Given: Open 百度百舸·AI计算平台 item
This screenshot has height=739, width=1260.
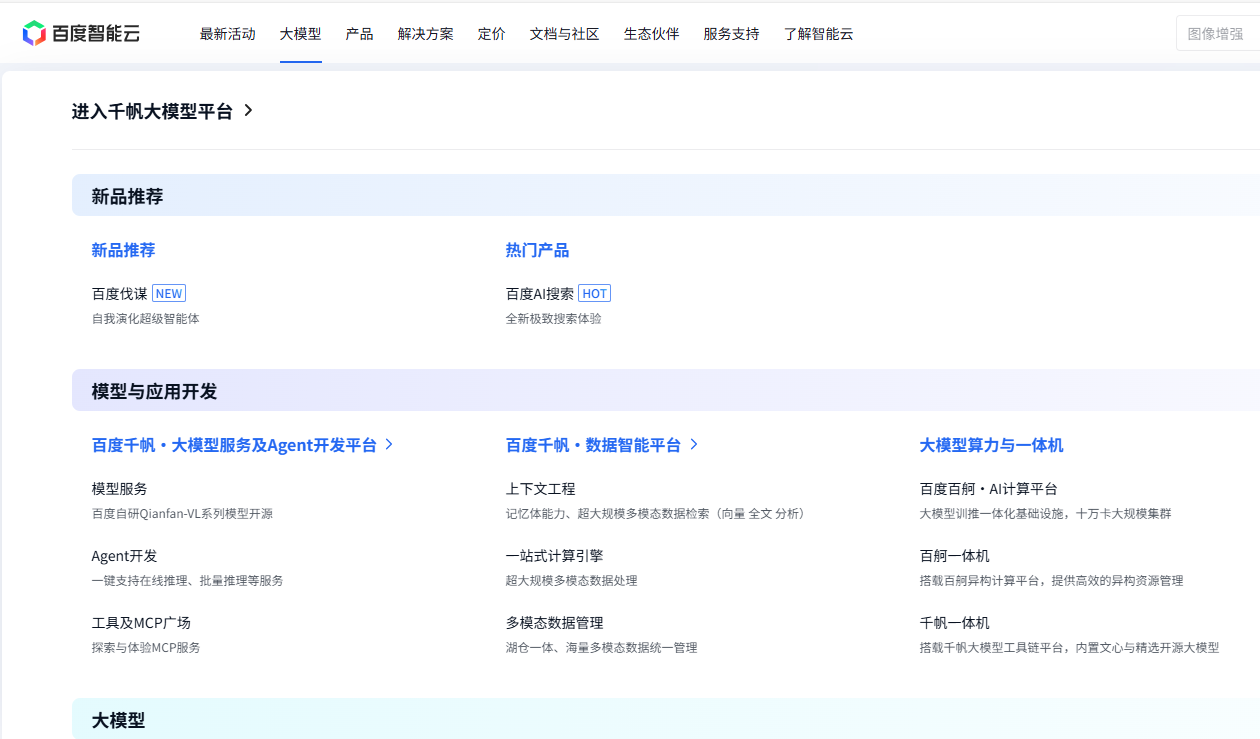Looking at the screenshot, I should pyautogui.click(x=989, y=489).
